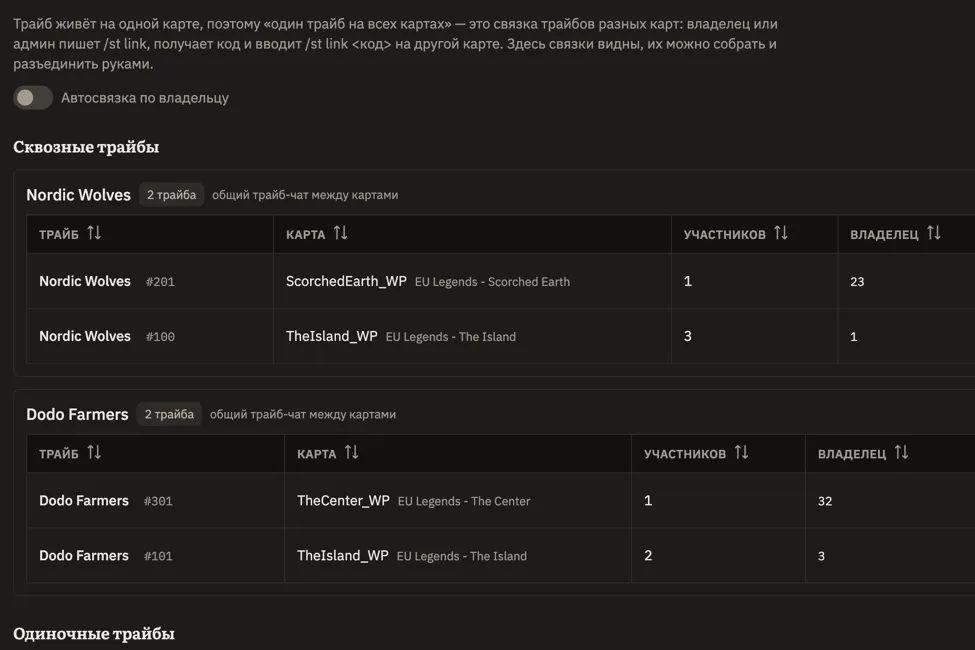Click TheIsland_WP map in Nordic Wolves #100 row
Image resolution: width=975 pixels, height=650 pixels.
click(x=331, y=336)
